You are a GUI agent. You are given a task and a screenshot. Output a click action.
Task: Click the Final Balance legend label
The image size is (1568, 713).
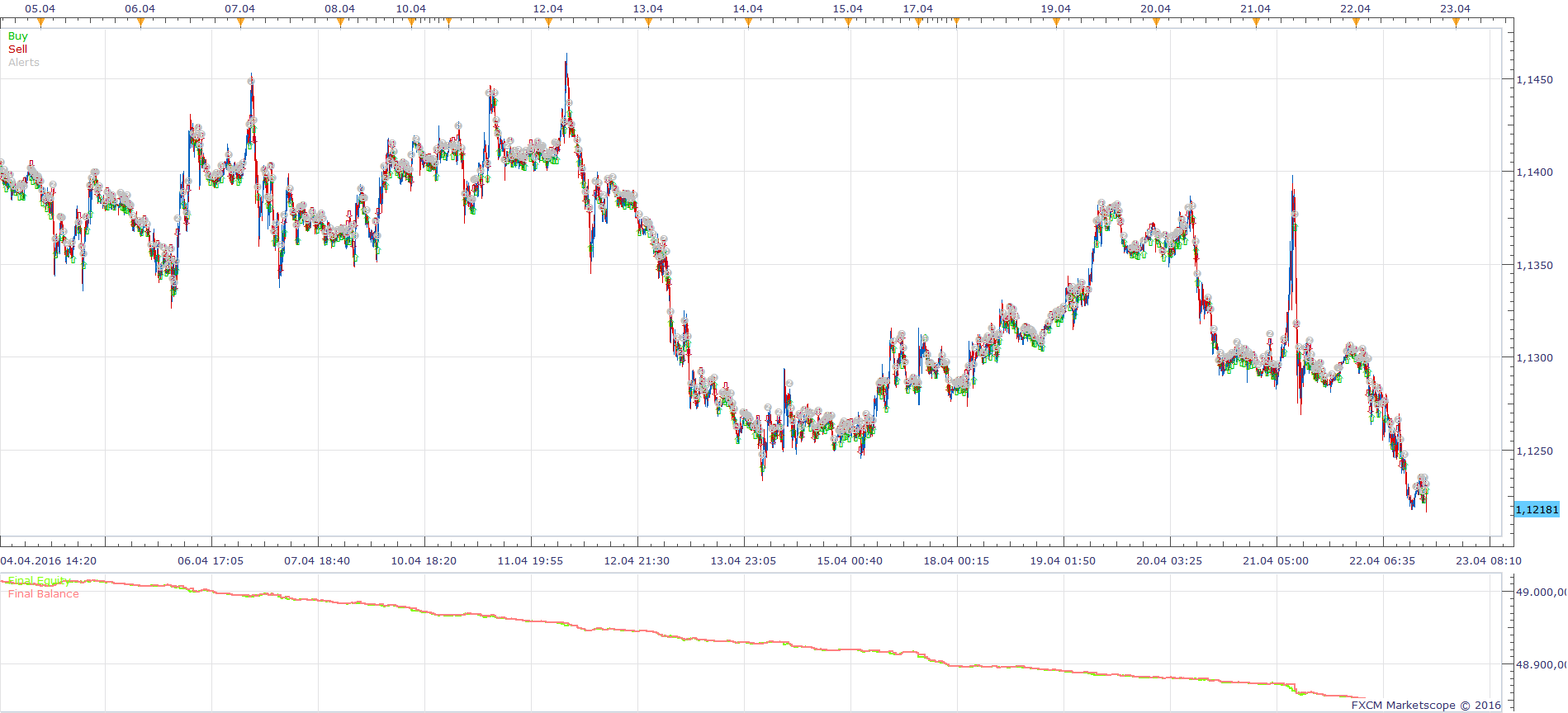(x=44, y=593)
